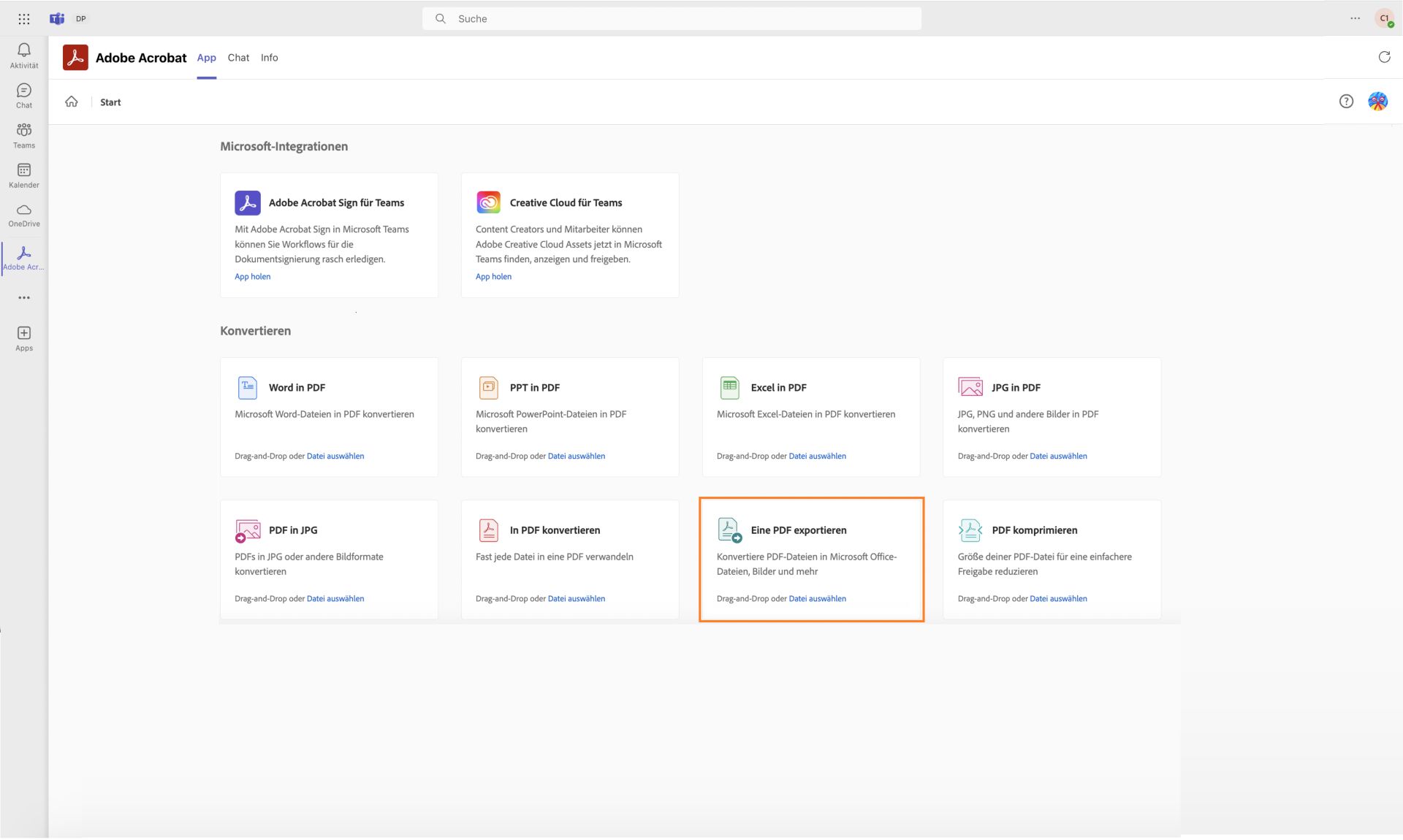
Task: Open Eine PDF exportieren card title
Action: pos(799,530)
